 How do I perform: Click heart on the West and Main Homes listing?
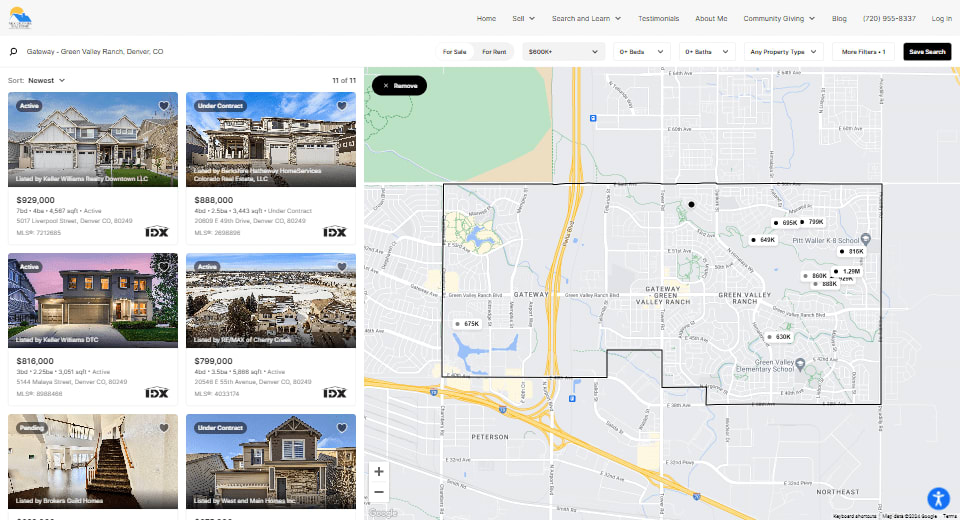point(342,428)
